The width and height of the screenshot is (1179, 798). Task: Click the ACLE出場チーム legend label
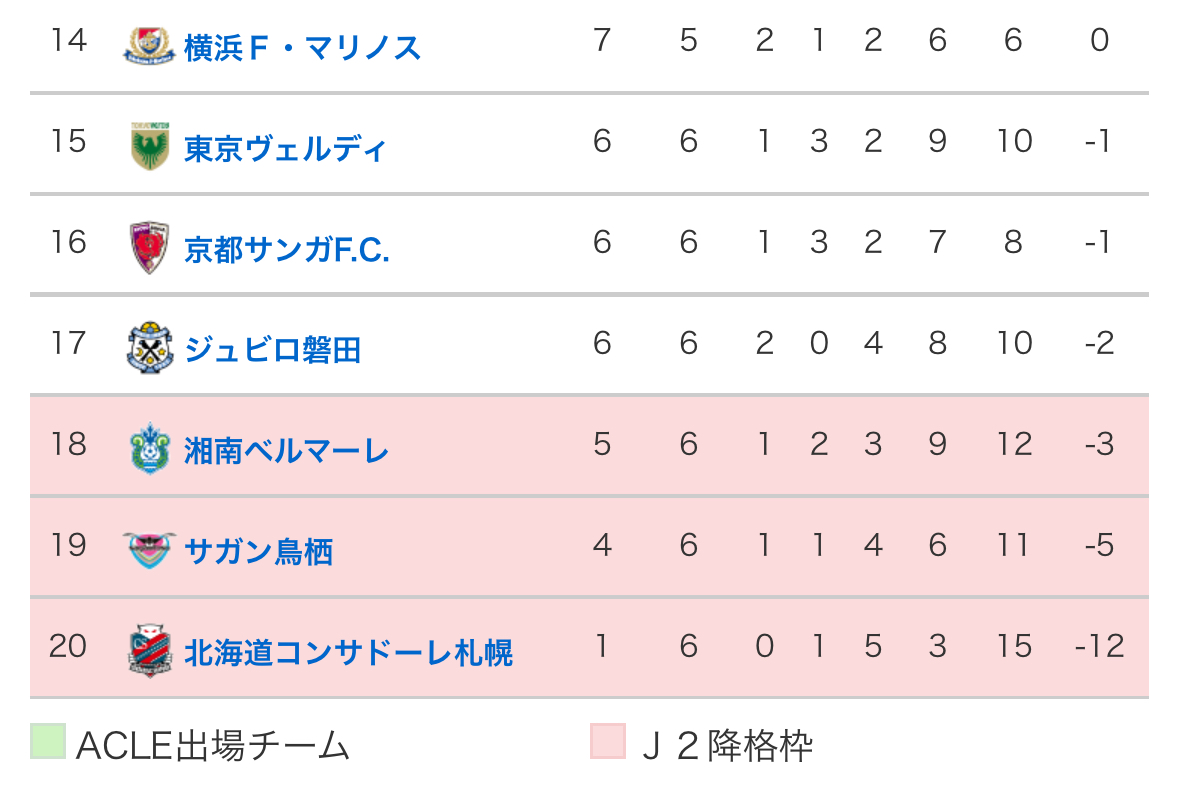point(213,745)
